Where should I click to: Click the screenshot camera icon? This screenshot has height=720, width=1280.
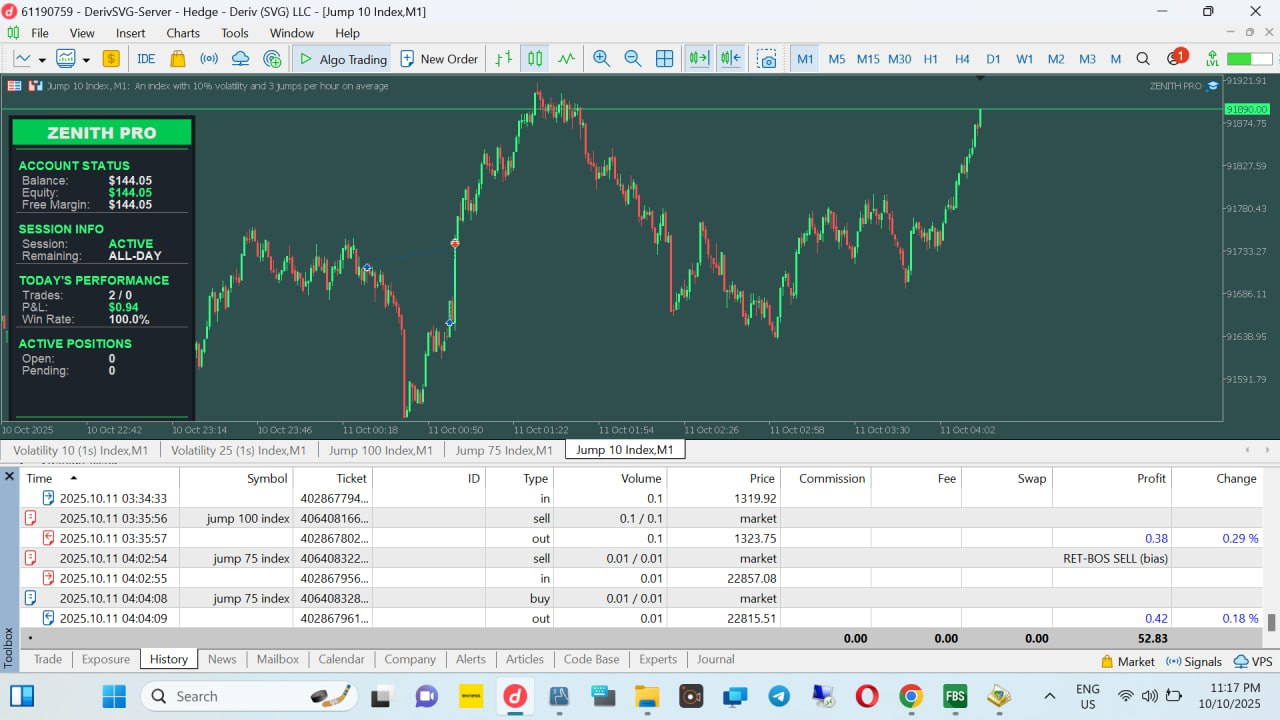coord(766,59)
